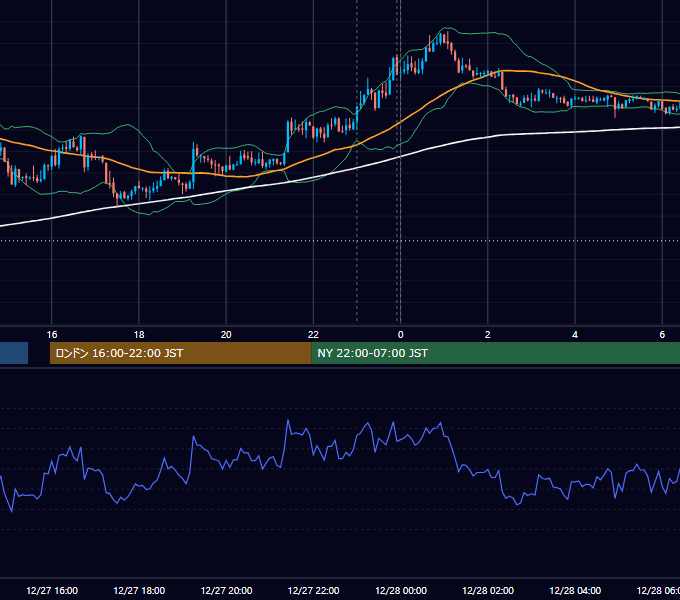Select the NY 22:00-07:00 JST session bar
680x600 pixels.
496,353
